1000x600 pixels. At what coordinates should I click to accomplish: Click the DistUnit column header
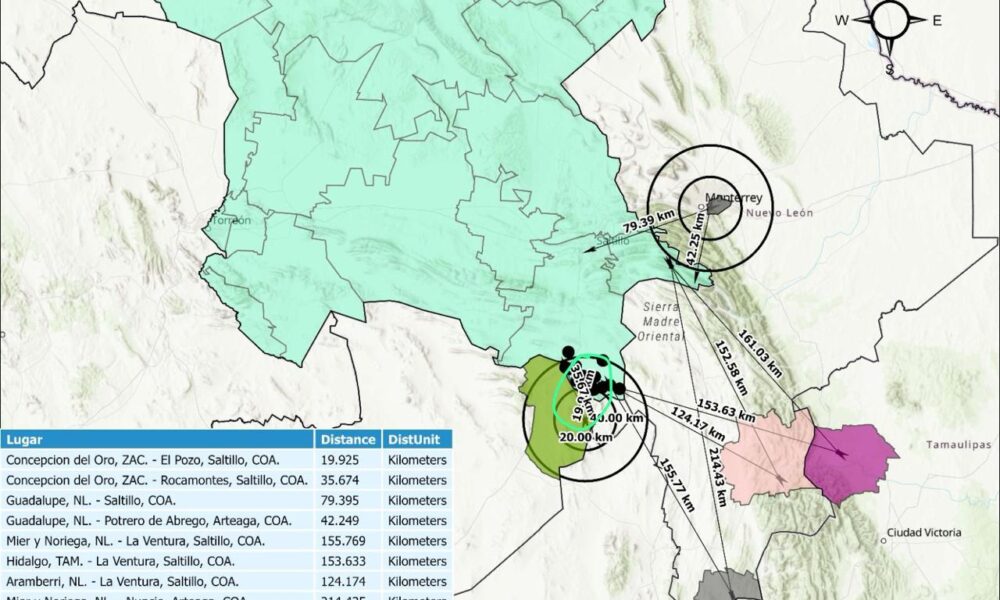(x=416, y=439)
